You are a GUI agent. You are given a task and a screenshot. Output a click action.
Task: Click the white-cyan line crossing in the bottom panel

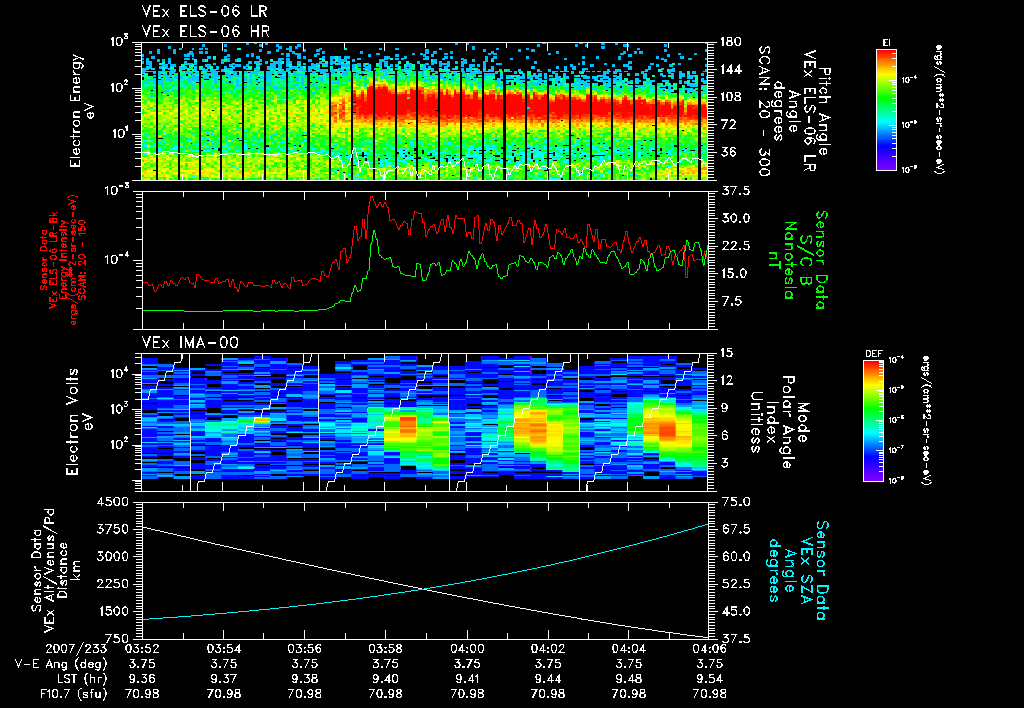(424, 590)
